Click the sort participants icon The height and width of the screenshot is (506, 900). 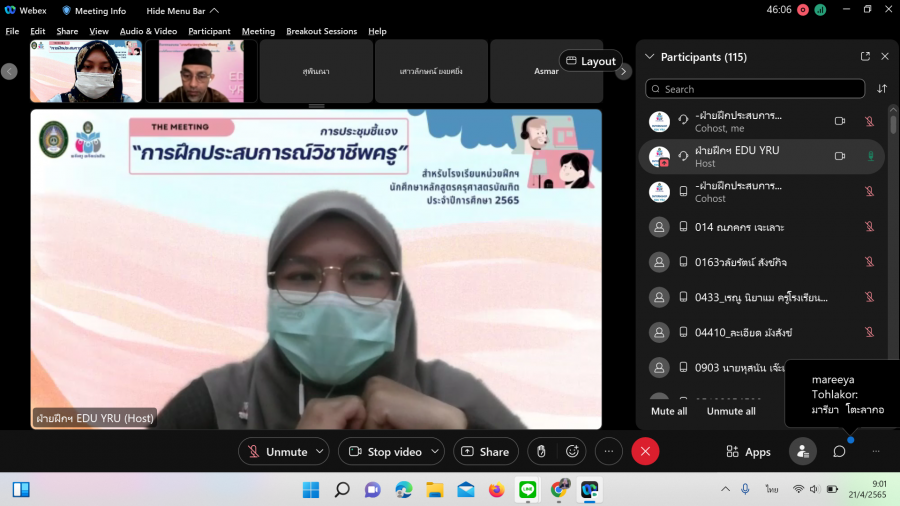point(882,89)
